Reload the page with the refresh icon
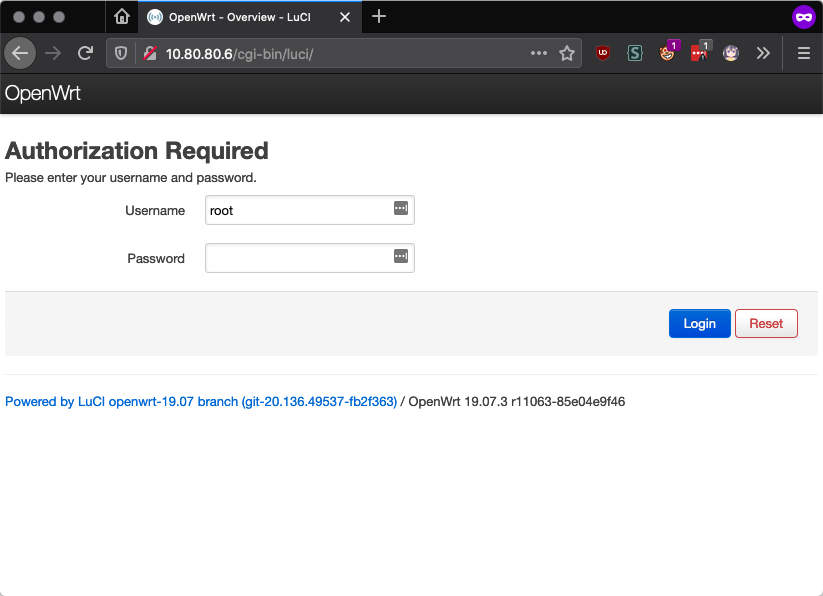The image size is (823, 596). [85, 53]
